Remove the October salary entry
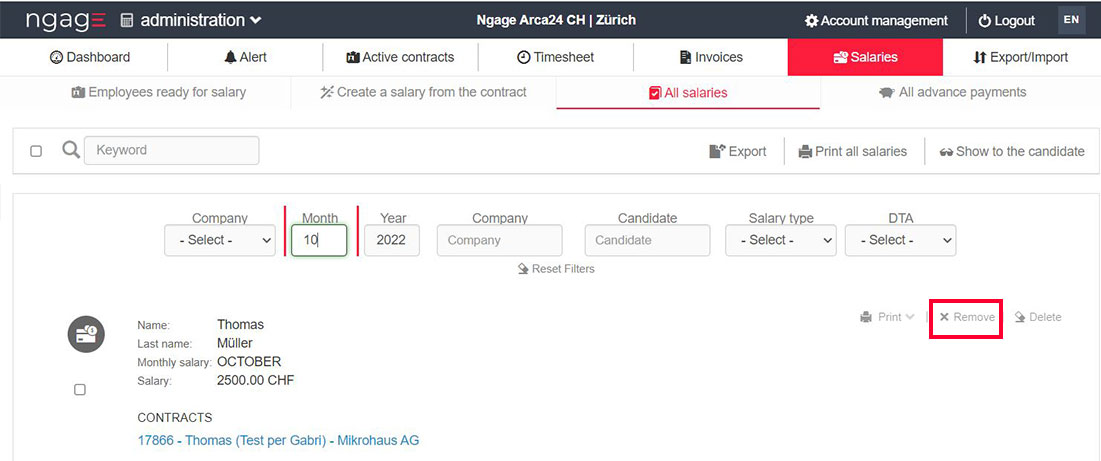The height and width of the screenshot is (461, 1101). (966, 317)
